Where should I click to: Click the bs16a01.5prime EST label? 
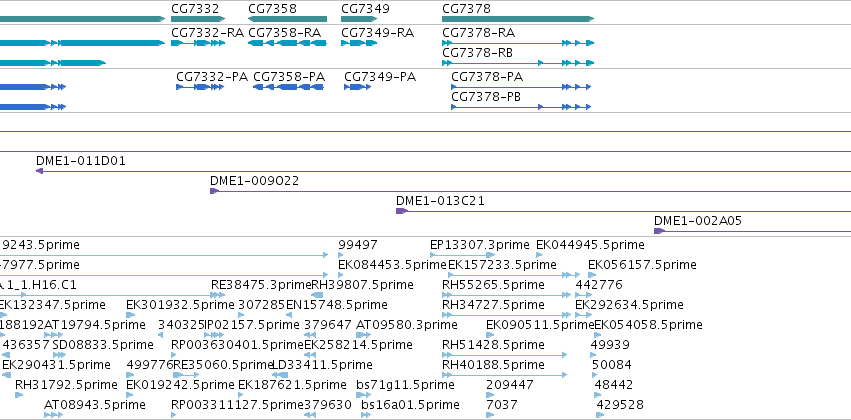pos(410,405)
